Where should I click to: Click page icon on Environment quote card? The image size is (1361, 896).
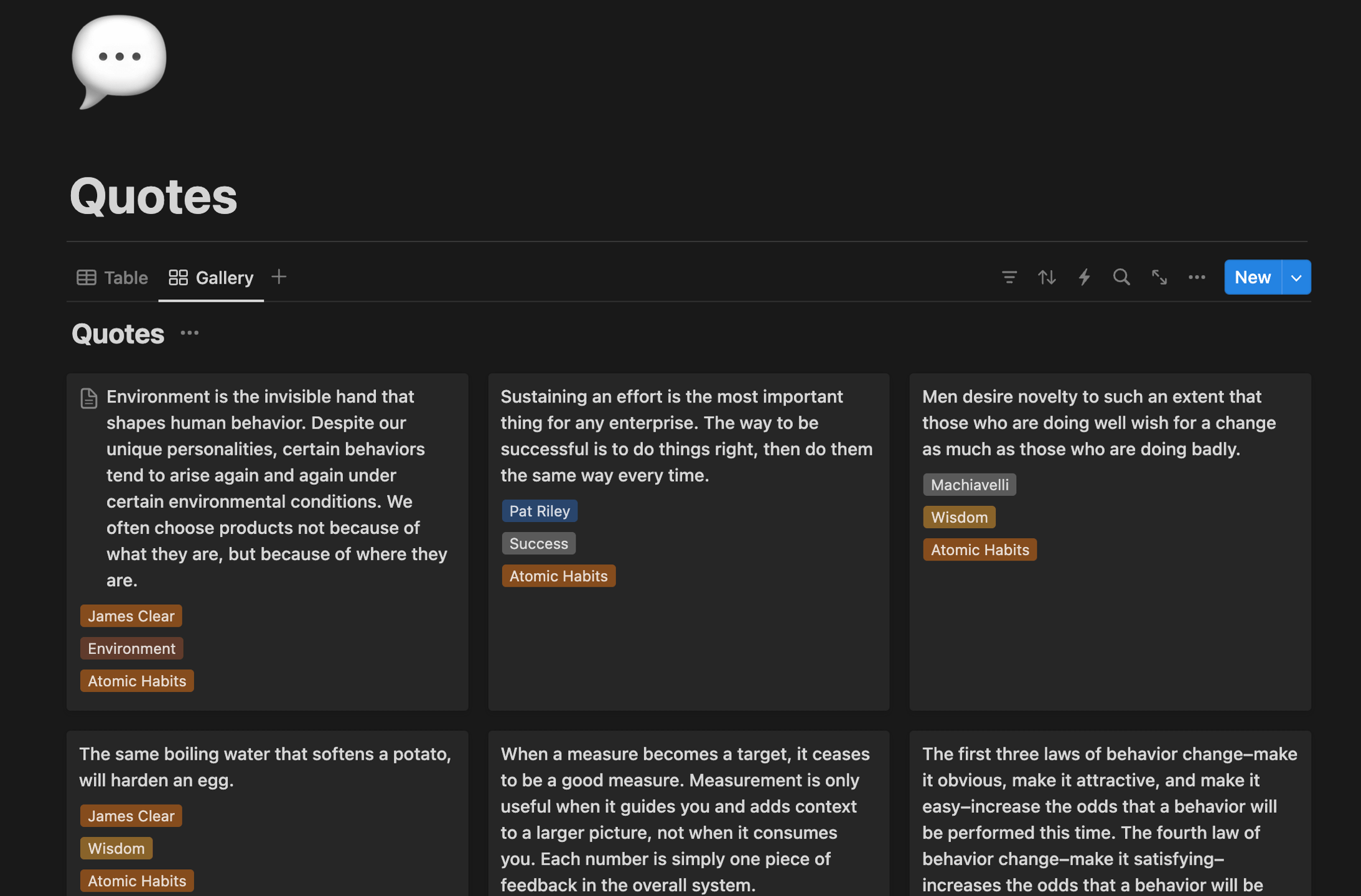tap(89, 398)
